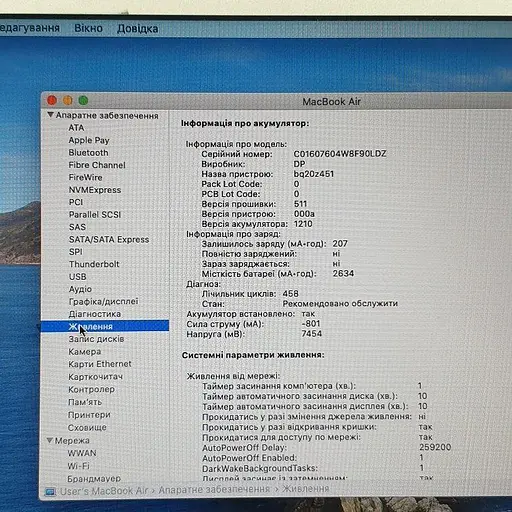This screenshot has width=512, height=512.
Task: Select Пам'ять in the sidebar
Action: pyautogui.click(x=85, y=402)
